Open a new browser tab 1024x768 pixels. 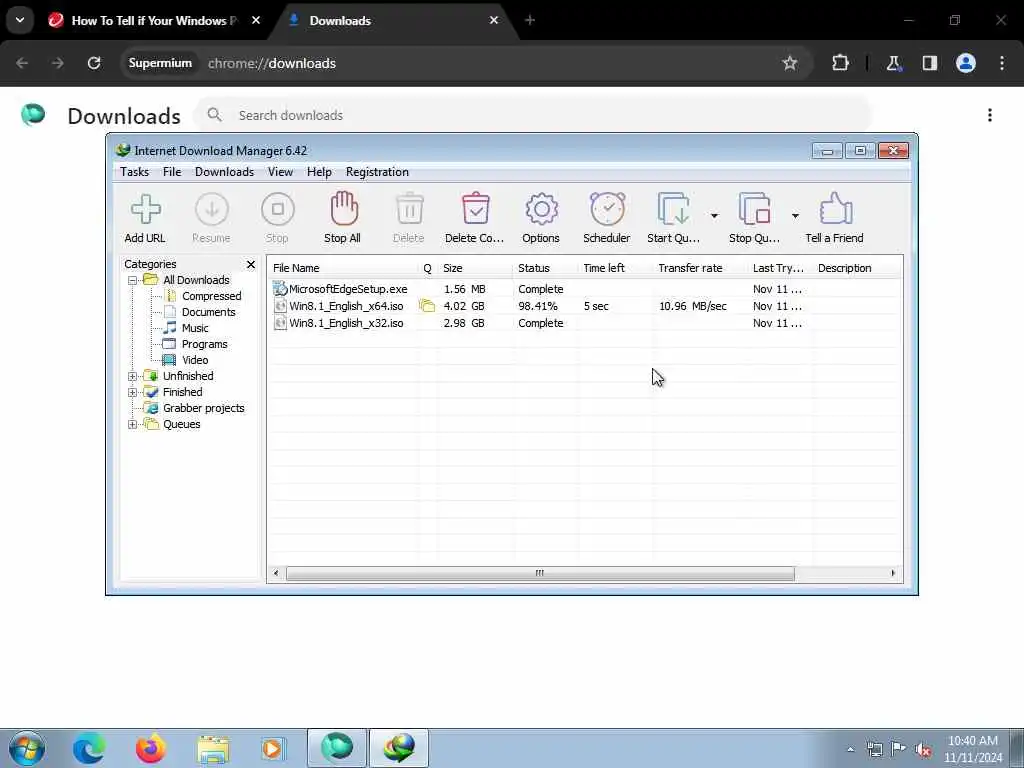coord(530,21)
